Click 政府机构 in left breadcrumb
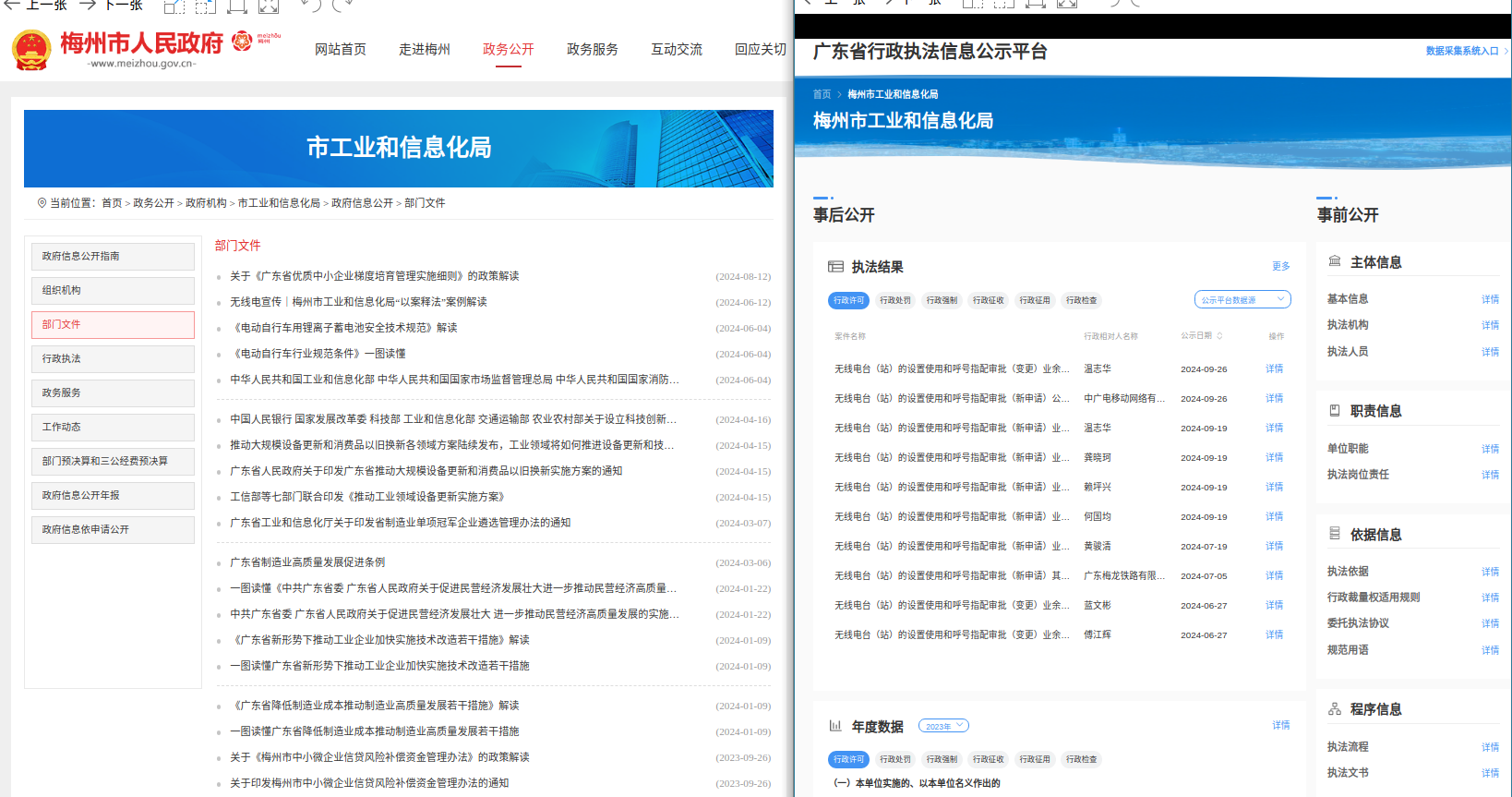The height and width of the screenshot is (797, 1512). (206, 202)
